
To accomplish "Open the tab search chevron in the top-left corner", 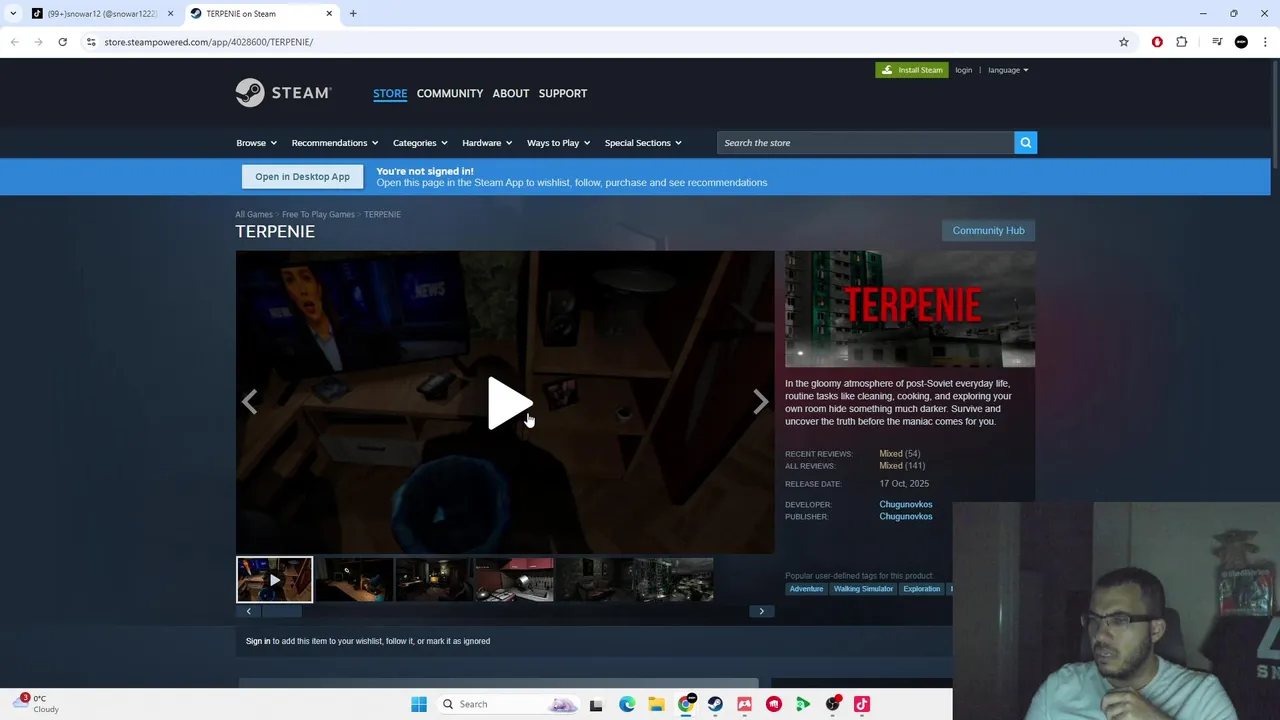I will click(x=12, y=13).
